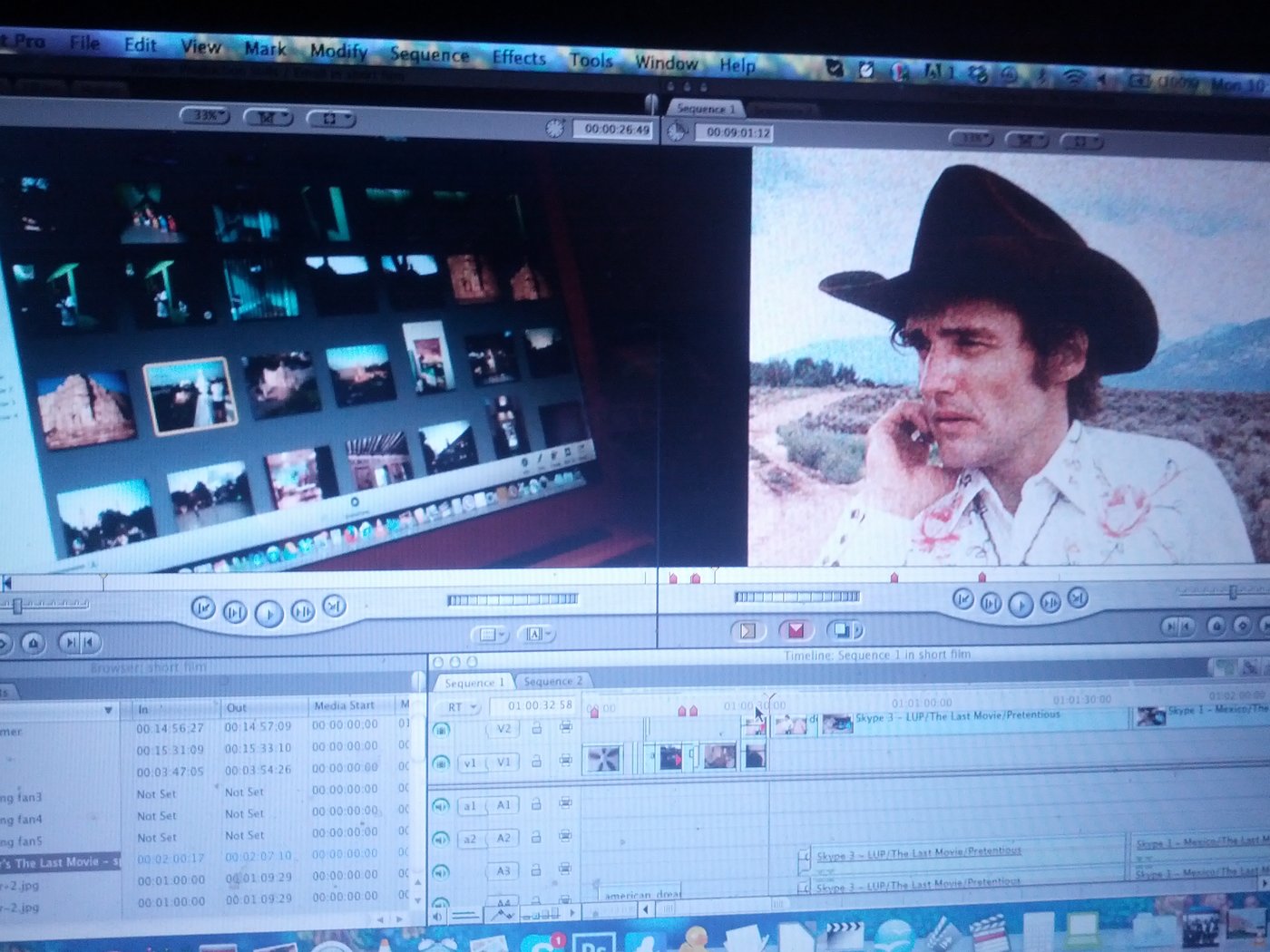Click the Canvas Add Motion Keyframe button
The width and height of the screenshot is (1270, 952).
tap(1242, 625)
